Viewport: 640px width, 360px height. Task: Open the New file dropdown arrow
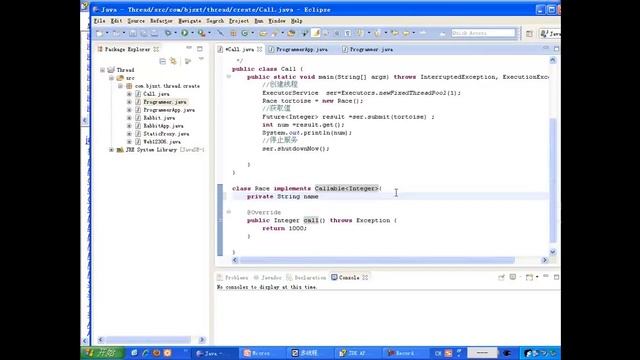pyautogui.click(x=107, y=33)
